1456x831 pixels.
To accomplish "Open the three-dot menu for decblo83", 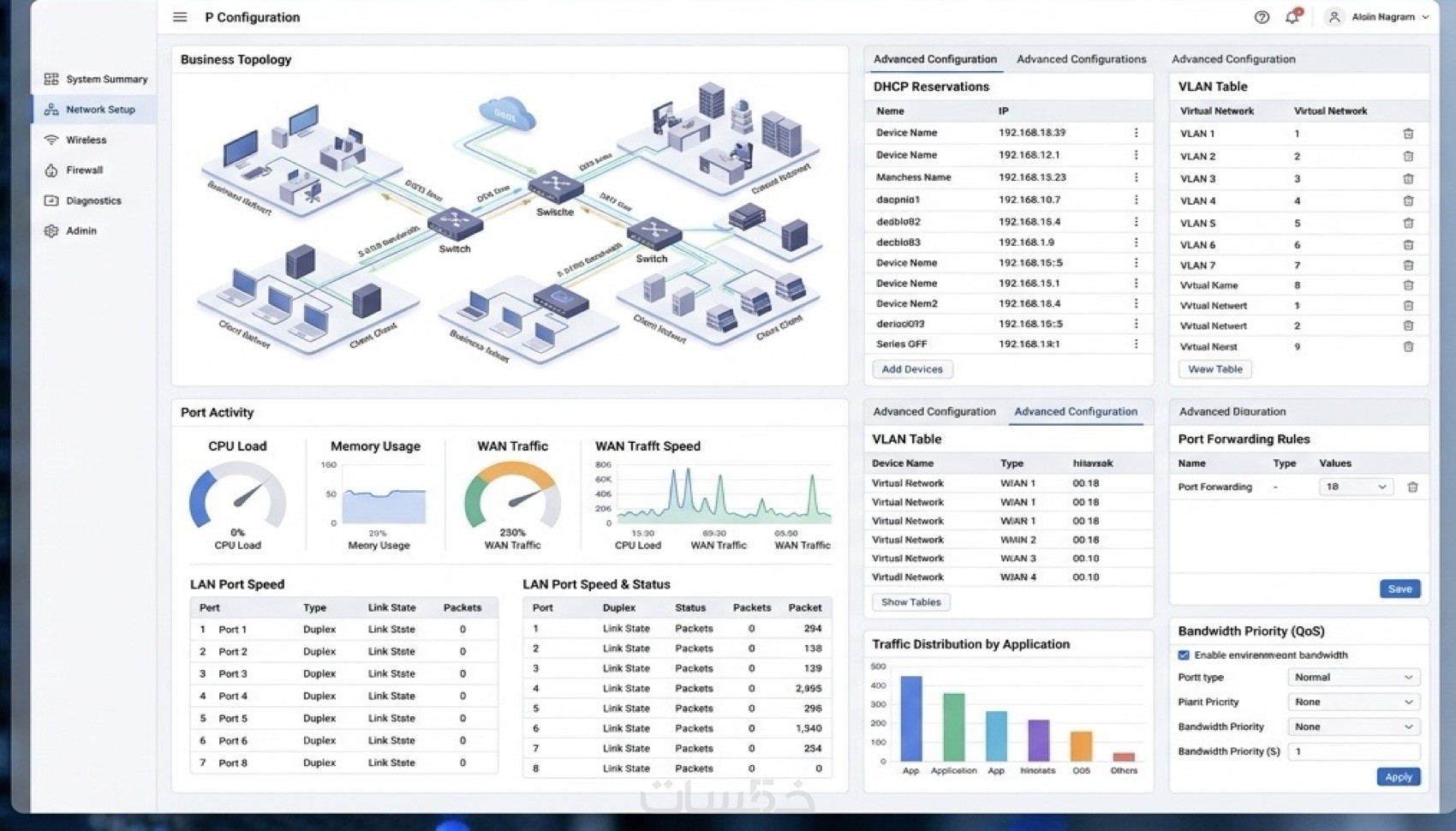I will click(1137, 242).
